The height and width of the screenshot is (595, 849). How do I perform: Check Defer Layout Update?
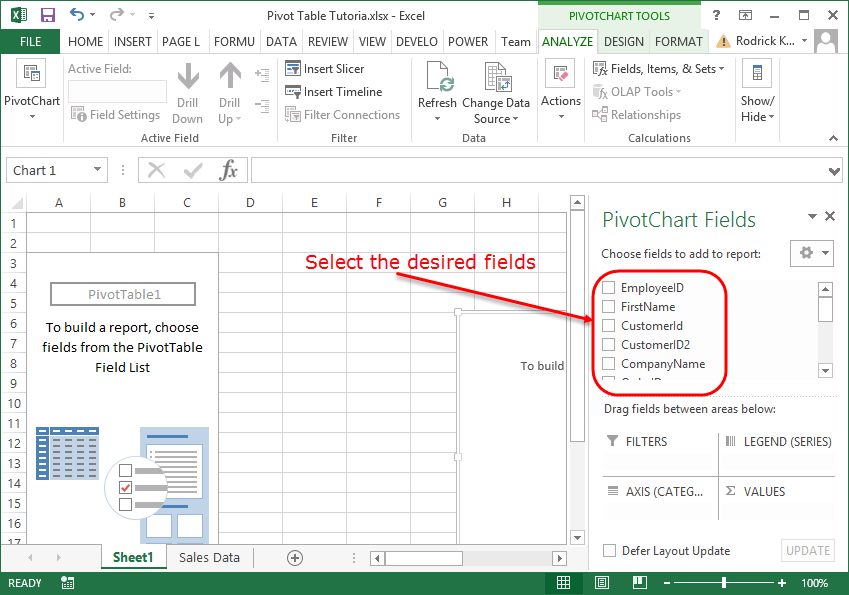(x=609, y=550)
